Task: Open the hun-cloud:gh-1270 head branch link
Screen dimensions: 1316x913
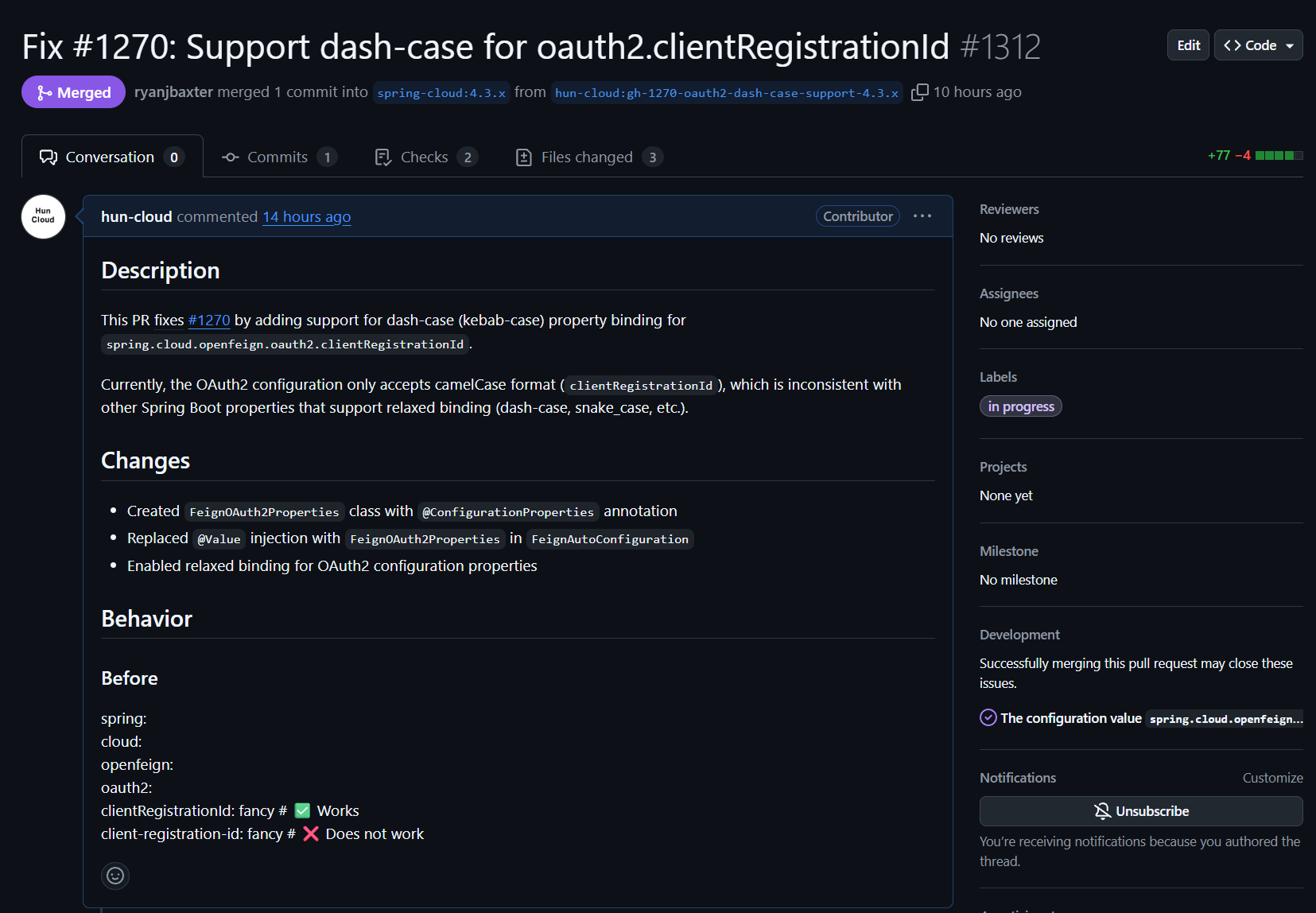Action: coord(727,93)
